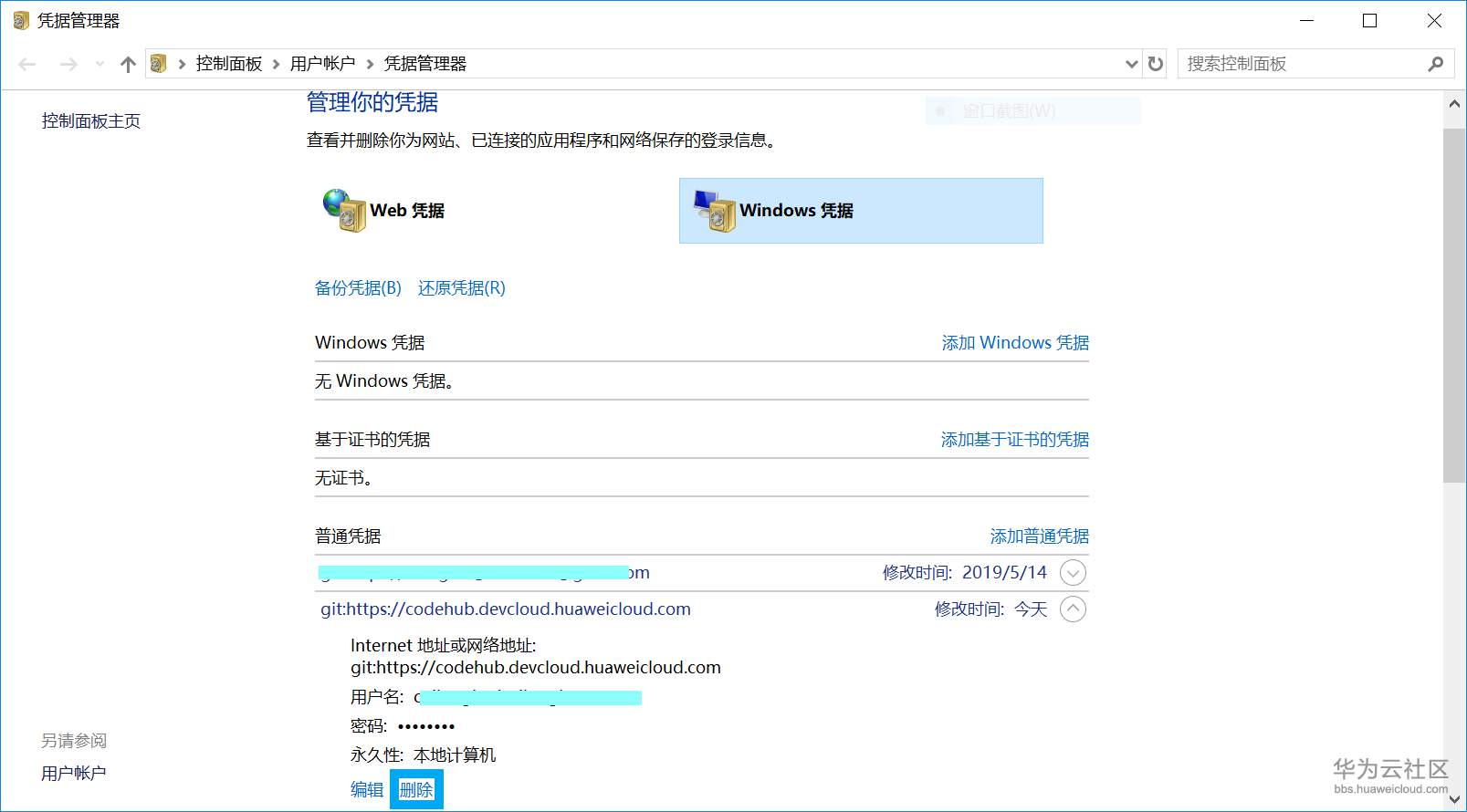Open recent locations dropdown arrow
Screen dimensions: 1467x812
point(100,64)
